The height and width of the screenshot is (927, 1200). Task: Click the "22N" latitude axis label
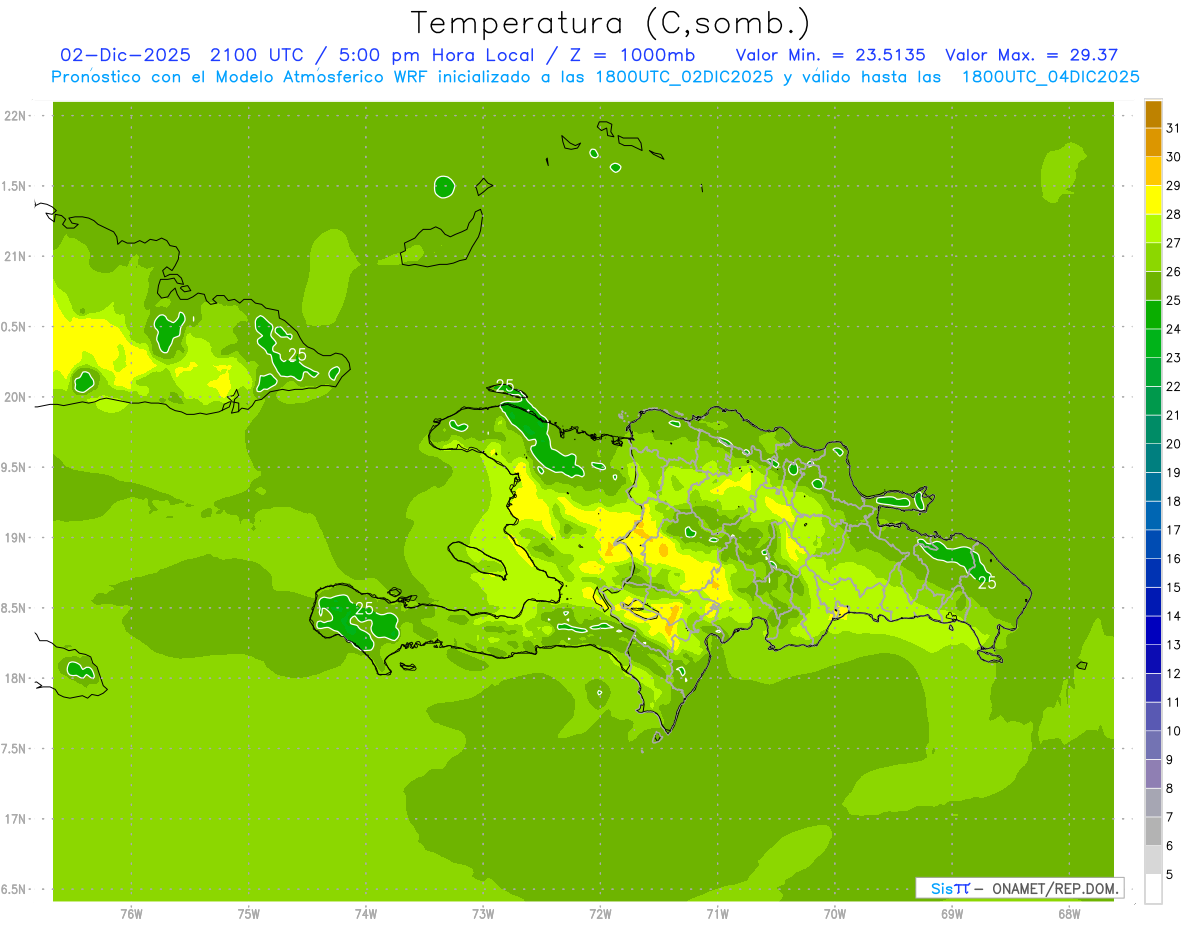(16, 116)
